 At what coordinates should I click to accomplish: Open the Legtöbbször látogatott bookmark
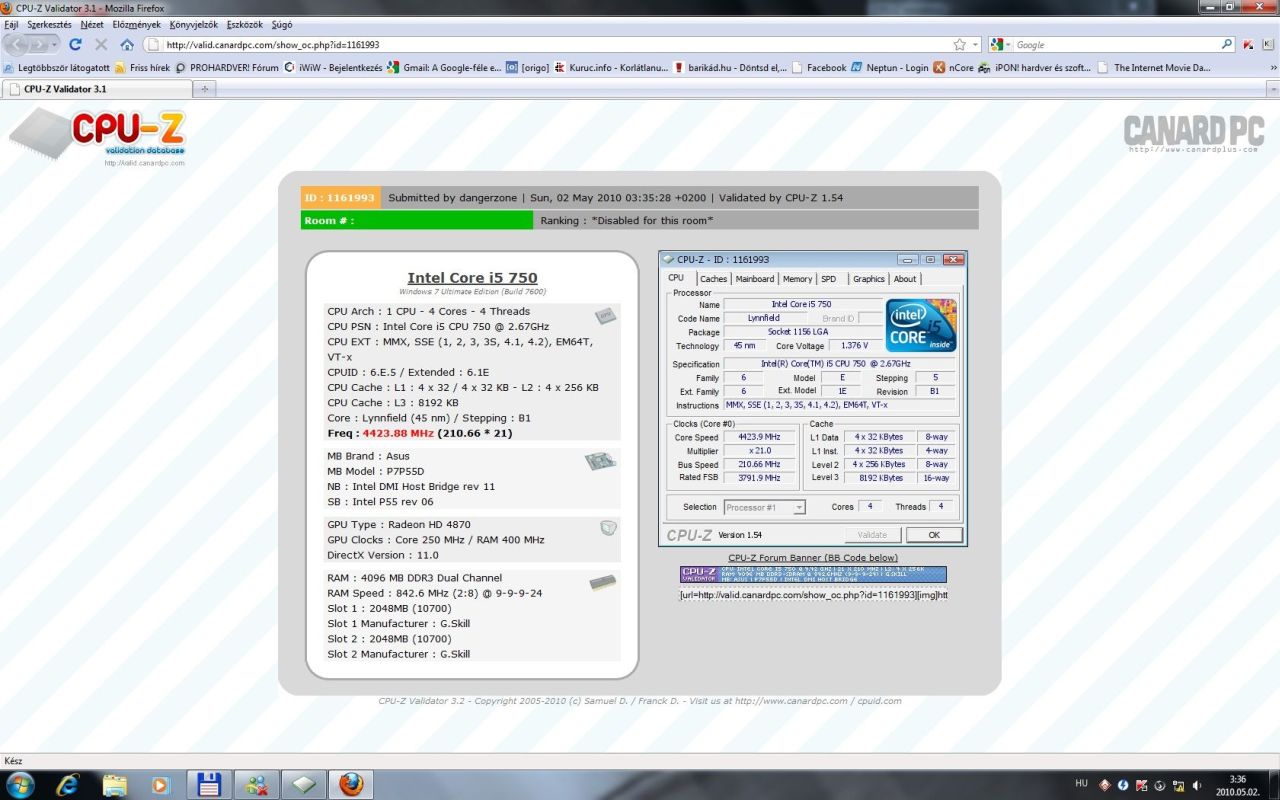point(56,68)
